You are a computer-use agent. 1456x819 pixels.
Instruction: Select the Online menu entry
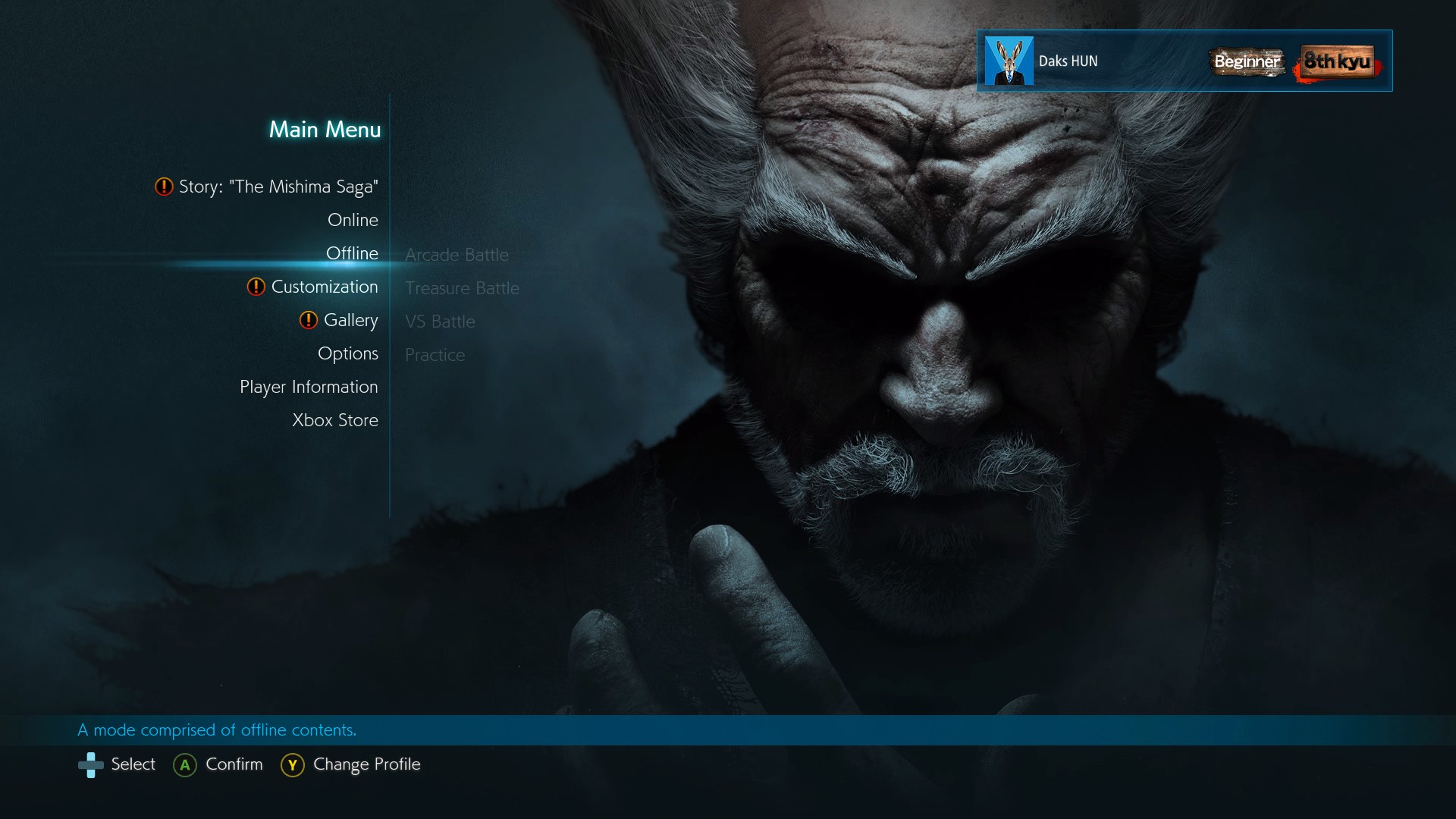click(x=353, y=220)
